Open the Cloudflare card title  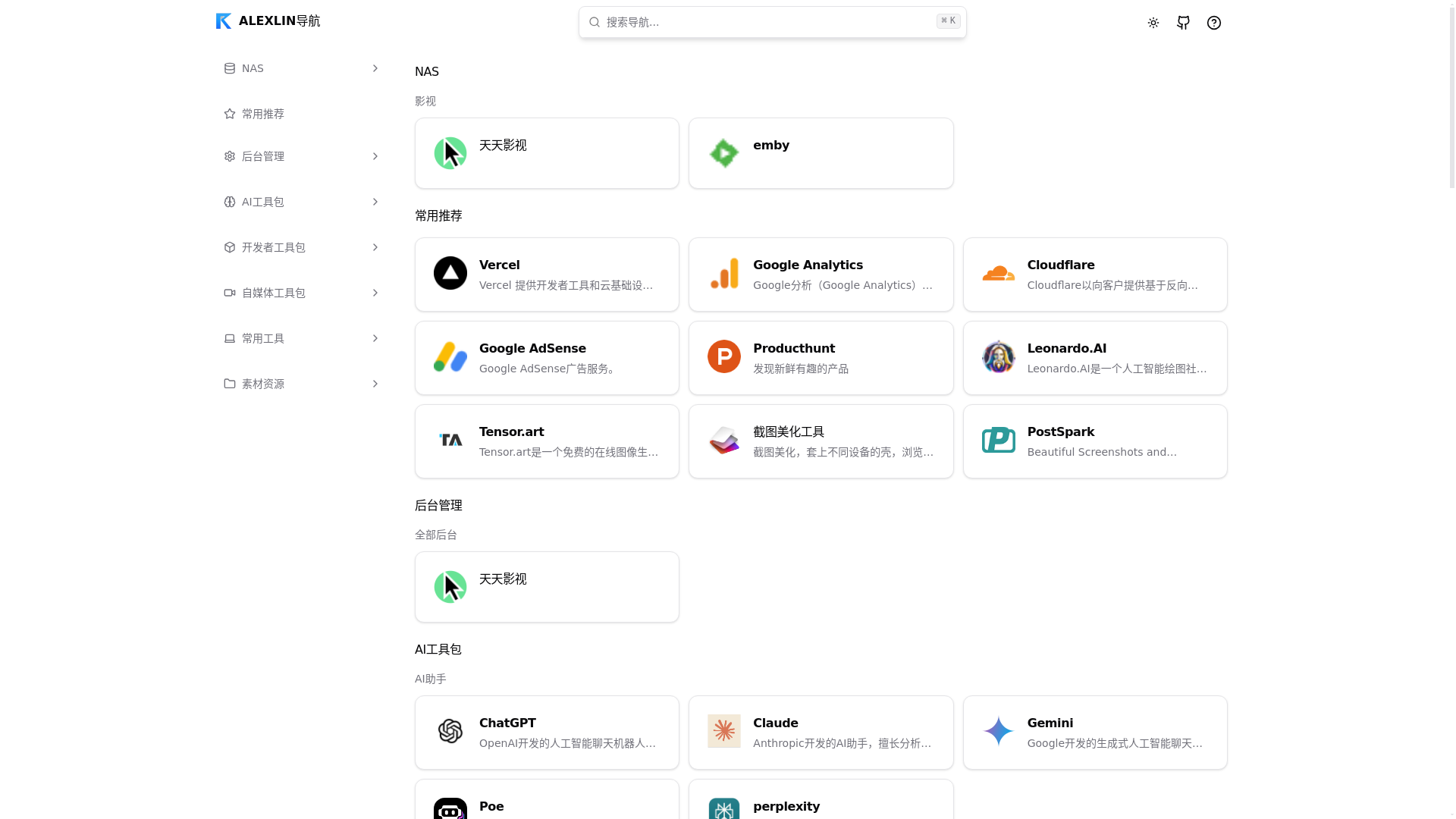[x=1061, y=265]
